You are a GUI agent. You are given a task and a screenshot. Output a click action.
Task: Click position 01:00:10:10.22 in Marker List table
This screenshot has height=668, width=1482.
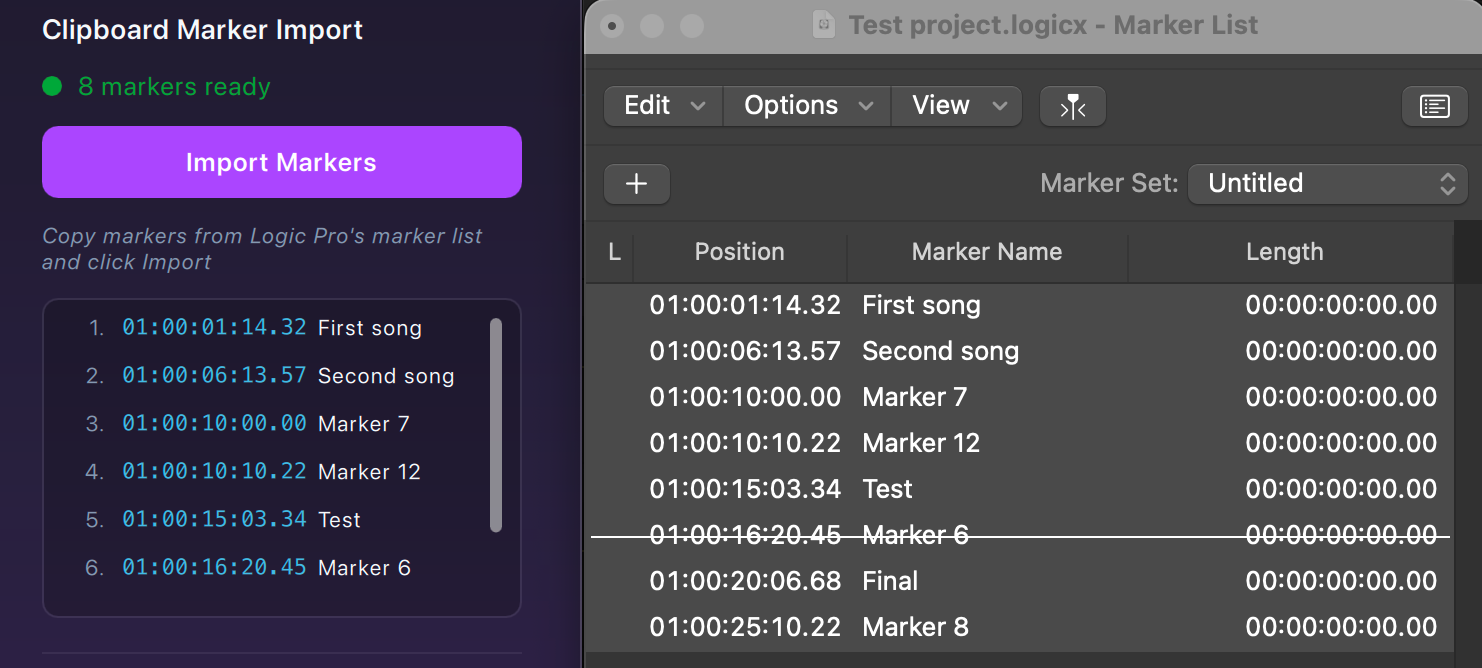[x=745, y=443]
